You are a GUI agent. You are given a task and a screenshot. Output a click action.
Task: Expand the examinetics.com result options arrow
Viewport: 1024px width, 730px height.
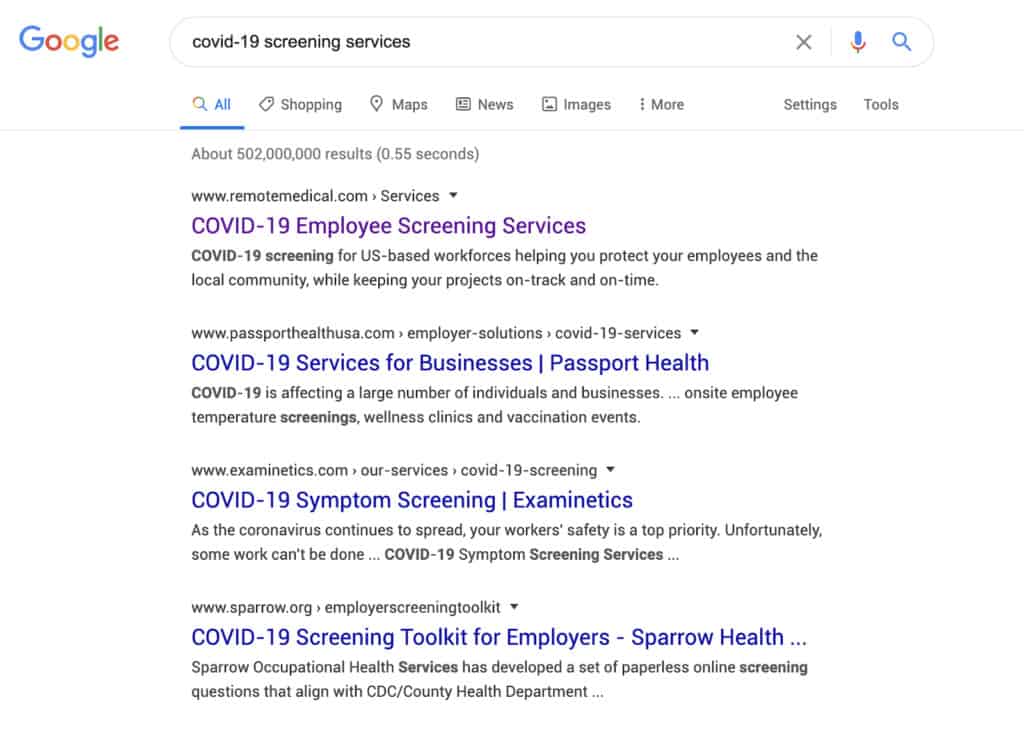610,469
